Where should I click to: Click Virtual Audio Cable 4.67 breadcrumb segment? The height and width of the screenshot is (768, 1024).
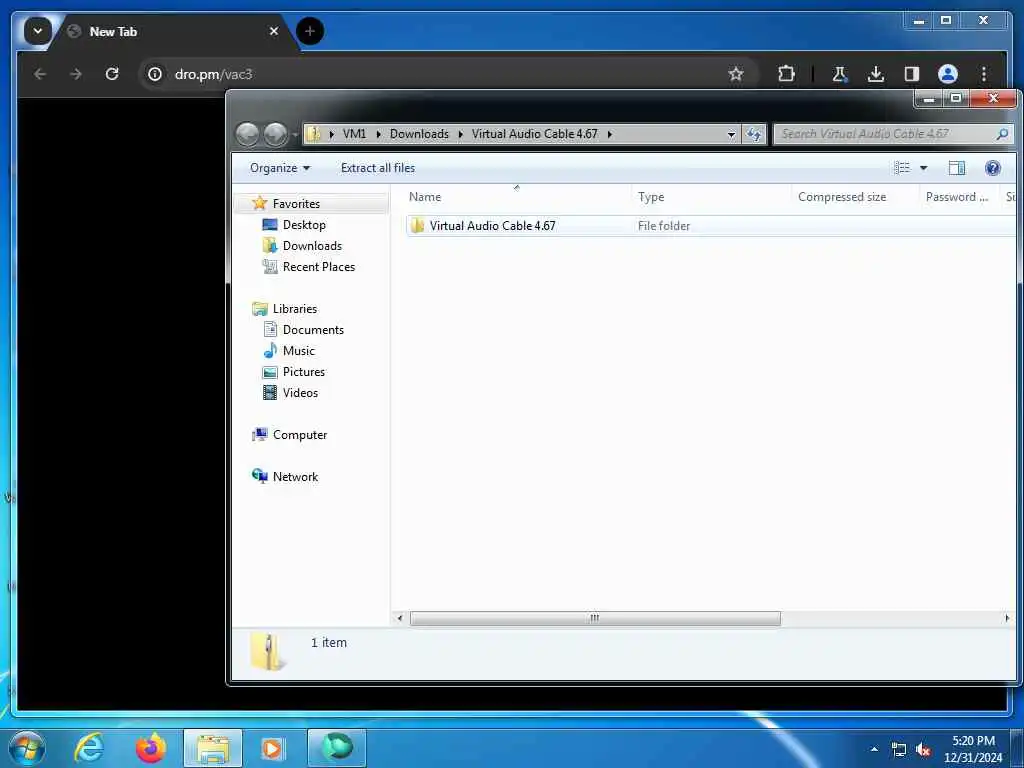pyautogui.click(x=534, y=134)
